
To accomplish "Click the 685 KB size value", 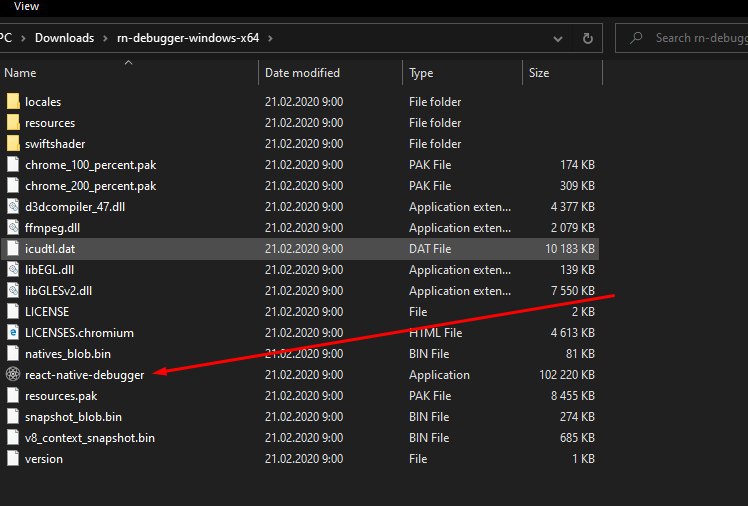I will (x=577, y=437).
